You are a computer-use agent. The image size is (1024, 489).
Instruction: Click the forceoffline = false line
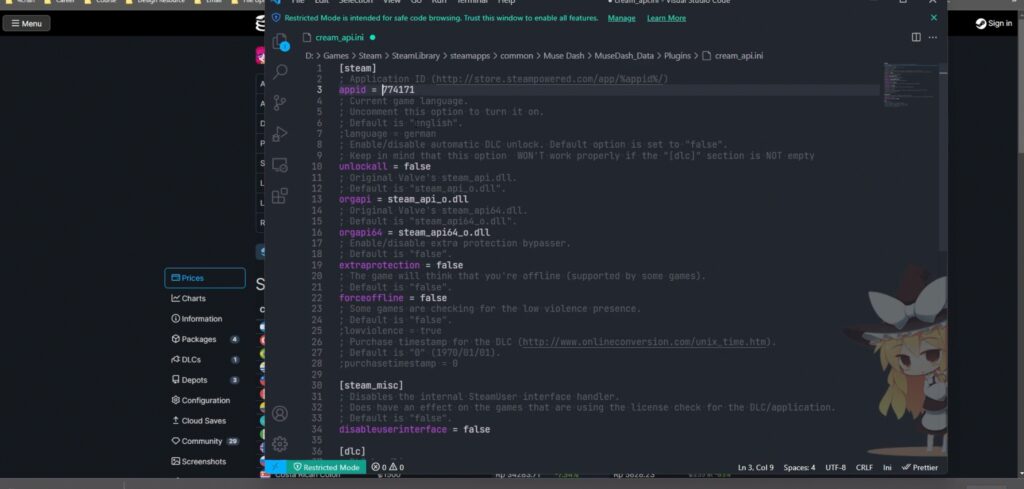coord(392,298)
